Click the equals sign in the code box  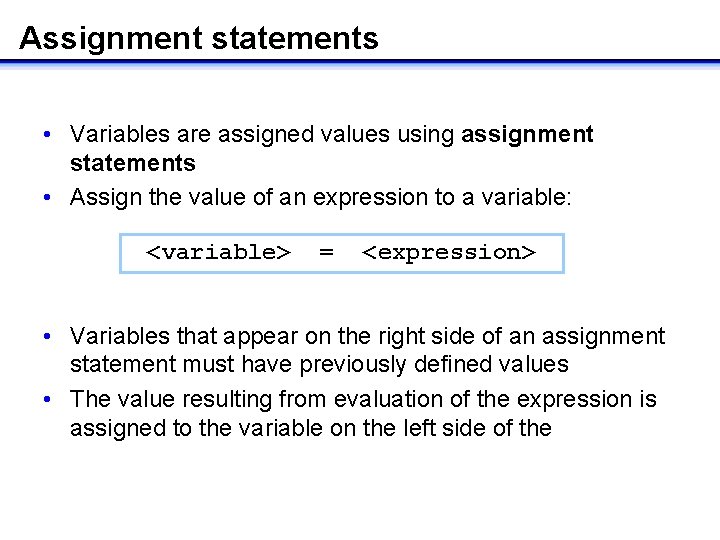coord(326,252)
